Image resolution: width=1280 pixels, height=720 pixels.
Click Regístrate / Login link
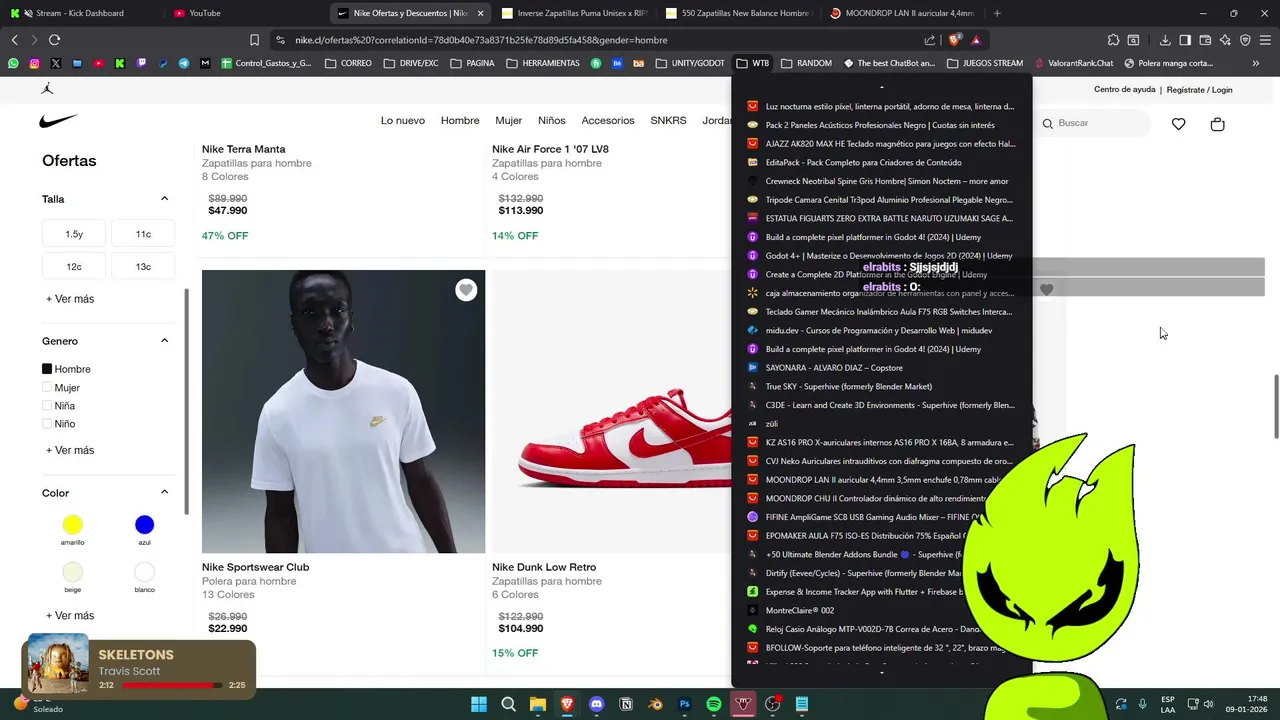click(x=1199, y=89)
